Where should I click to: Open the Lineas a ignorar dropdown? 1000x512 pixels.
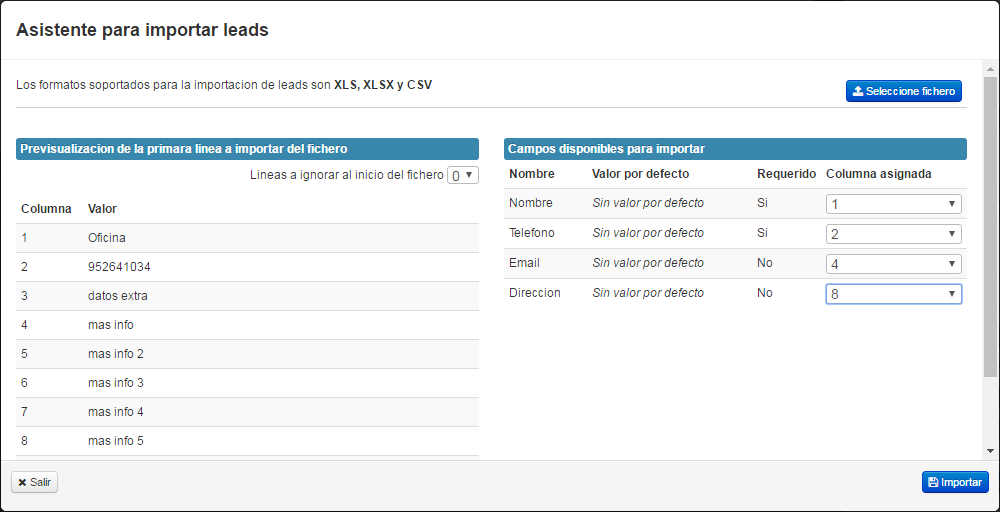tap(463, 175)
